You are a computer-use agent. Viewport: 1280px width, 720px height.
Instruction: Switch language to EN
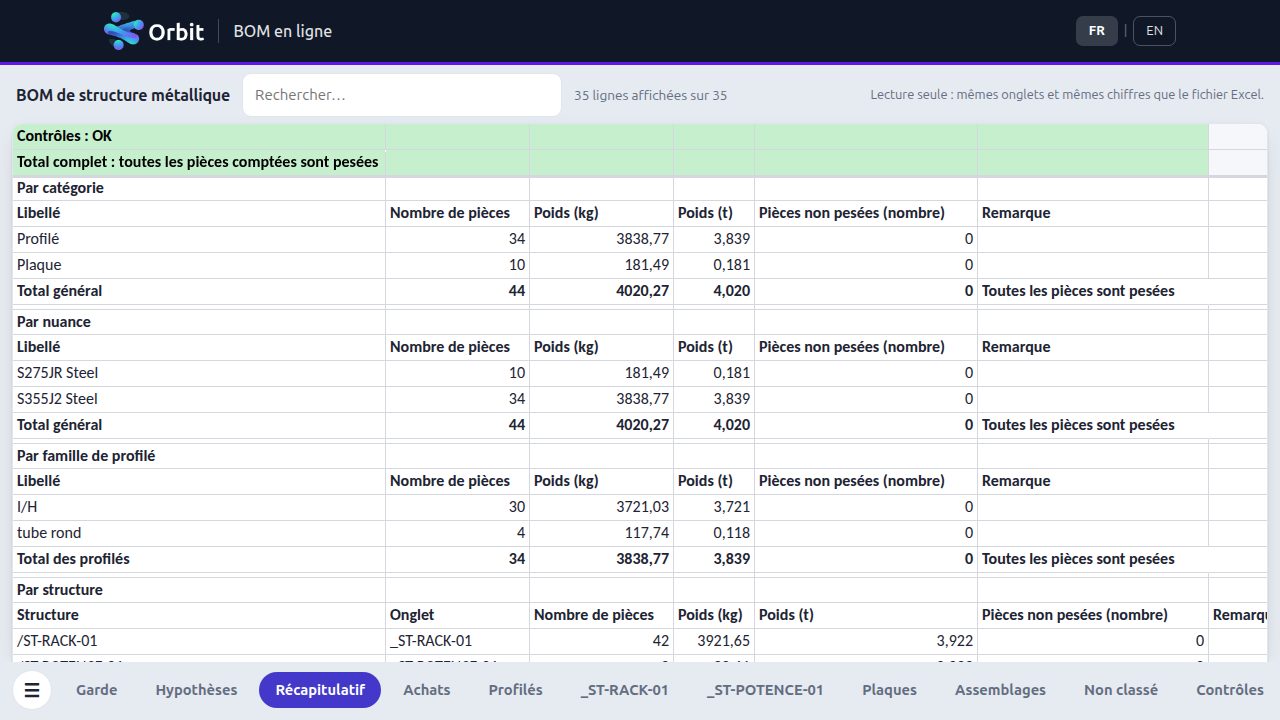[1154, 31]
